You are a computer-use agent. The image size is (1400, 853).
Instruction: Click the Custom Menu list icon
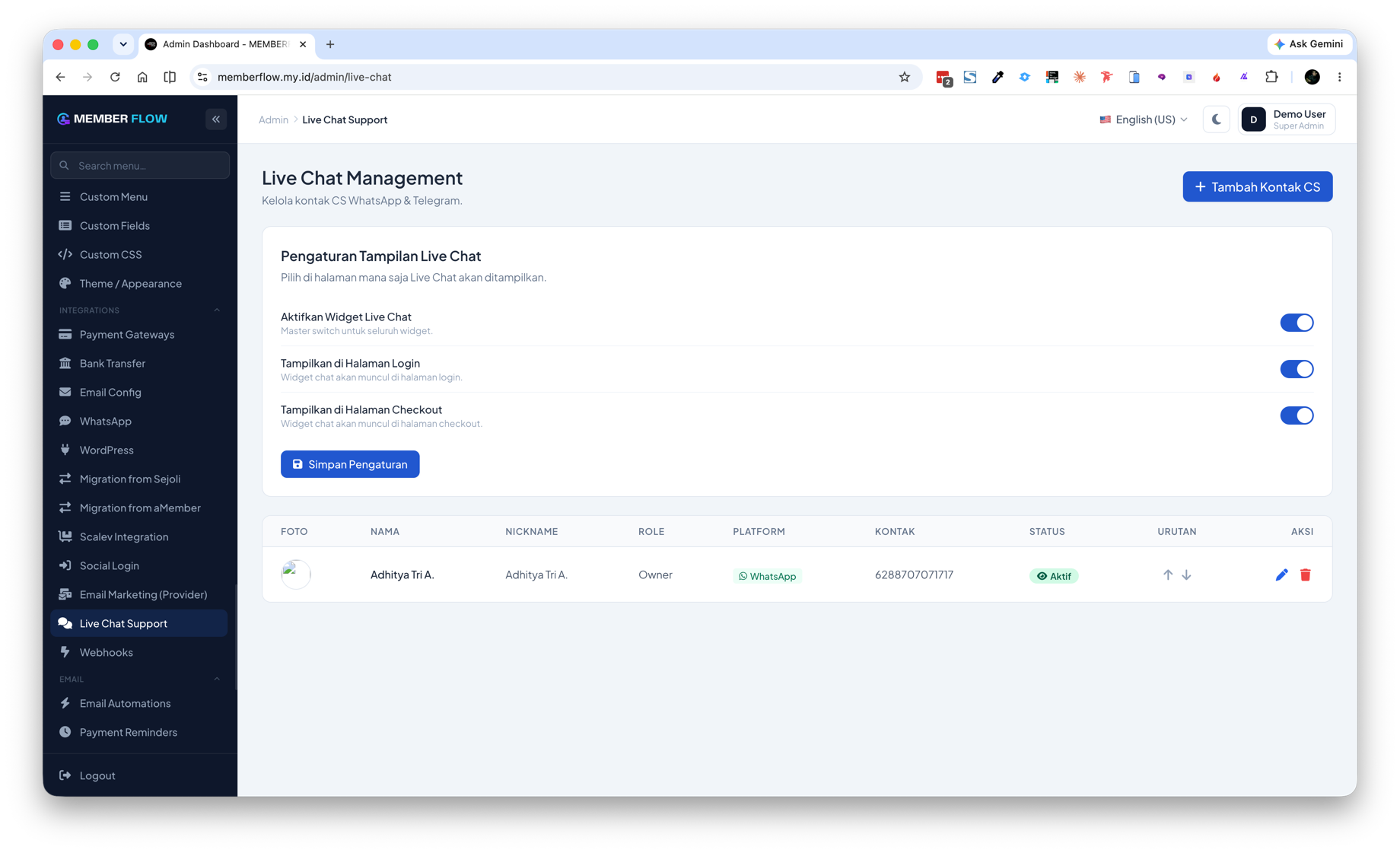[x=65, y=196]
